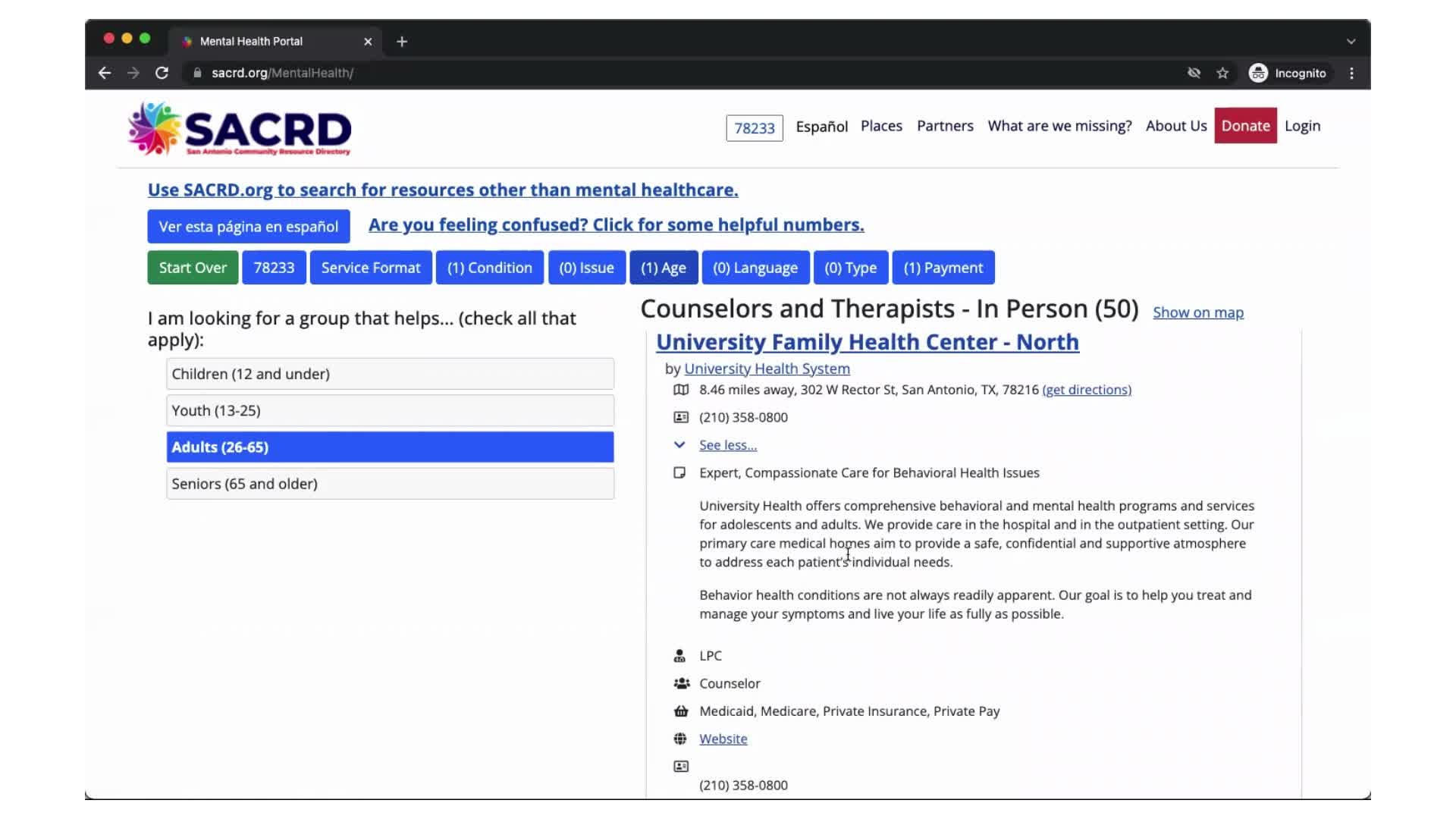Click Show on map link
The width and height of the screenshot is (1456, 819).
pyautogui.click(x=1198, y=312)
